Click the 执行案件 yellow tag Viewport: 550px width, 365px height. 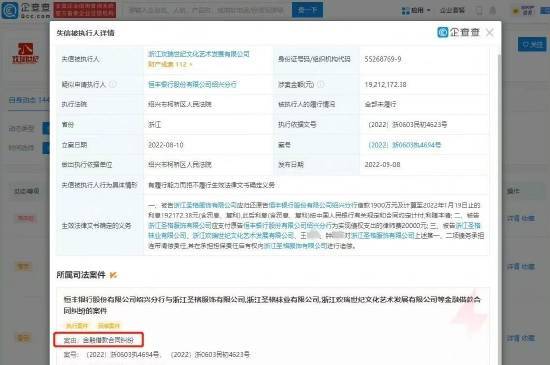[x=77, y=326]
